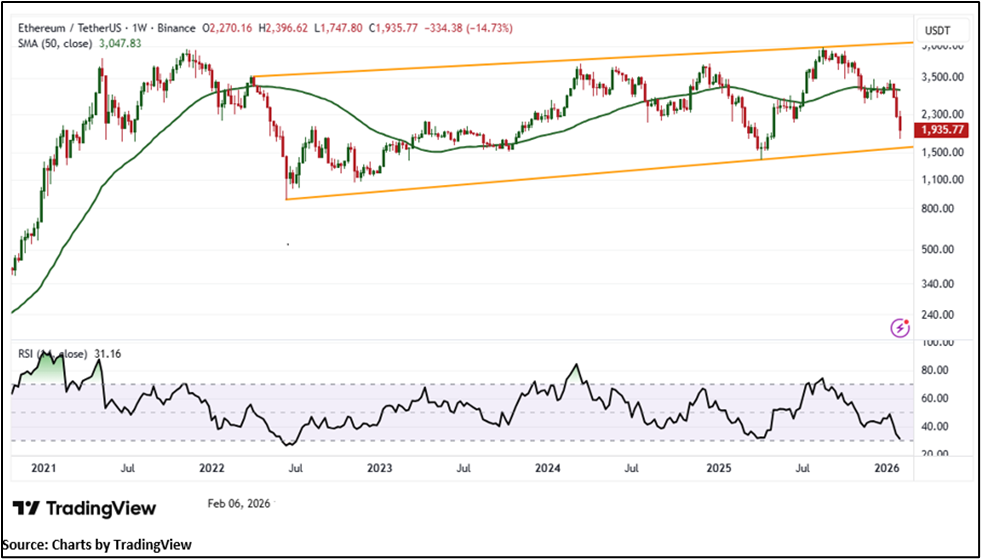Screen dimensions: 981x559
Task: Click the purple lightning bolt icon
Action: tap(900, 327)
